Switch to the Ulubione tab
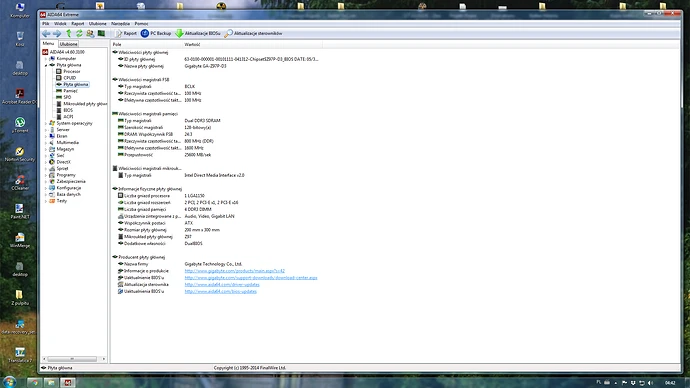Screen dimensions: 690x388 (69, 44)
